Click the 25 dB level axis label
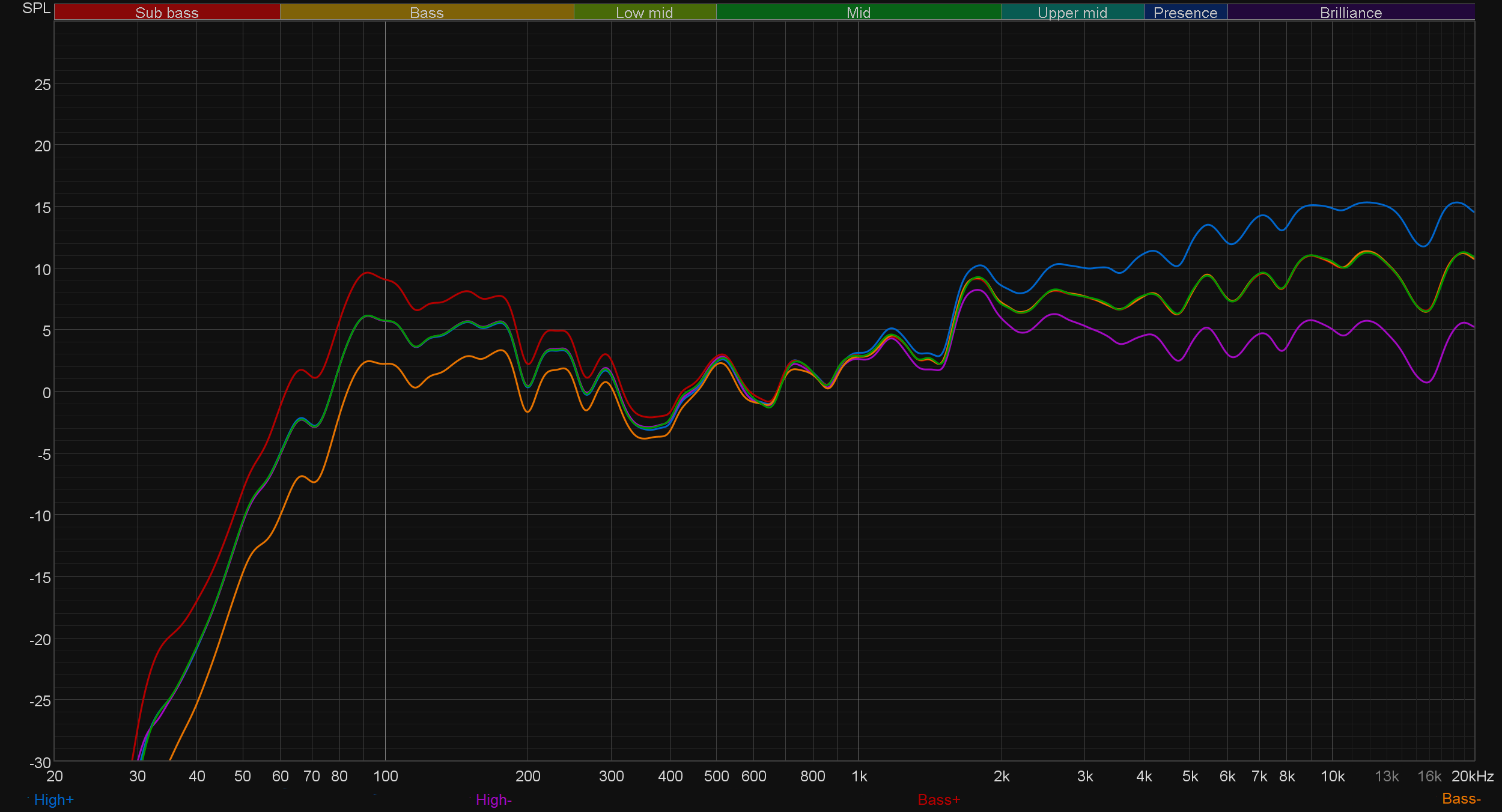This screenshot has width=1502, height=812. [43, 85]
